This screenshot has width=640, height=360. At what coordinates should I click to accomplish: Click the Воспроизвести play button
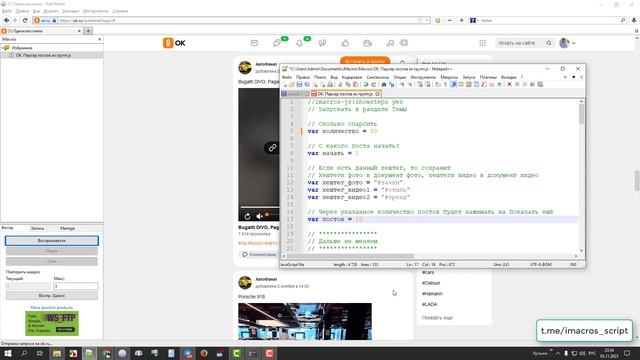[52, 241]
